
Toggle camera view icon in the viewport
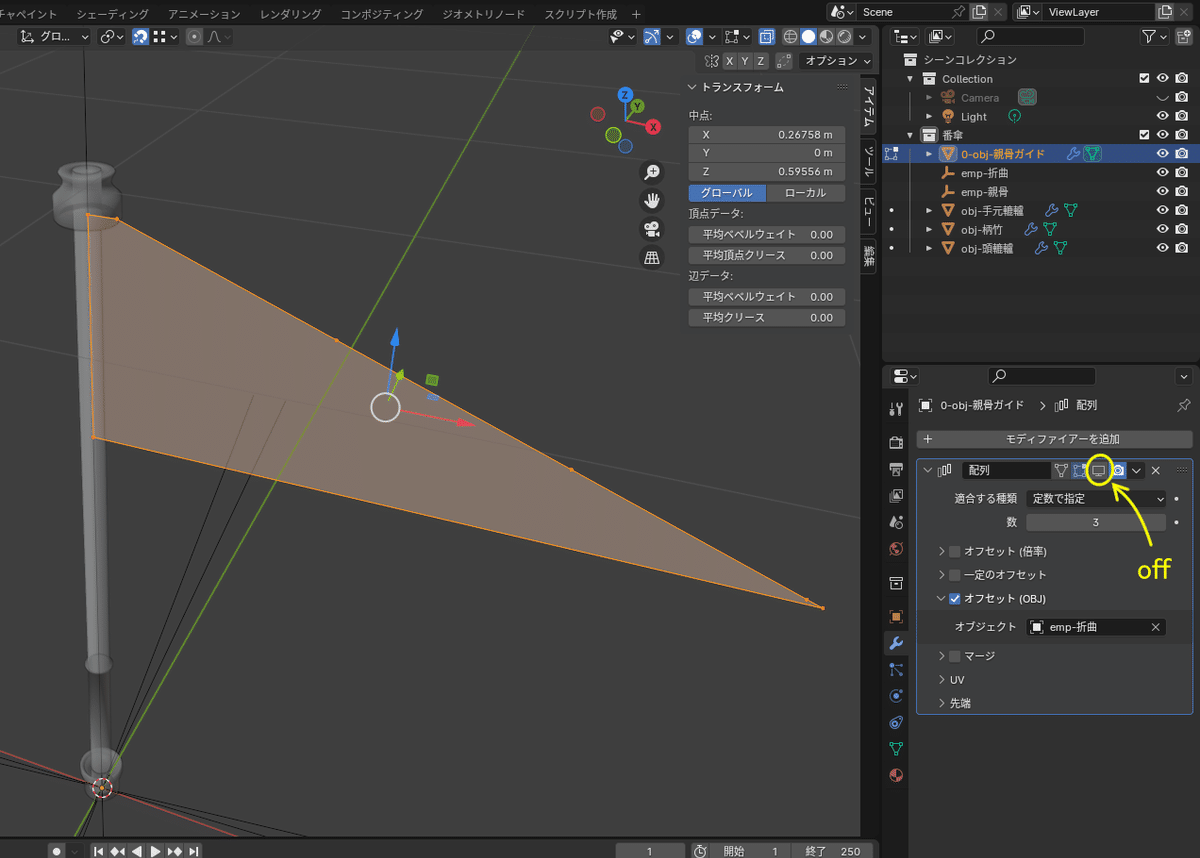pos(652,228)
